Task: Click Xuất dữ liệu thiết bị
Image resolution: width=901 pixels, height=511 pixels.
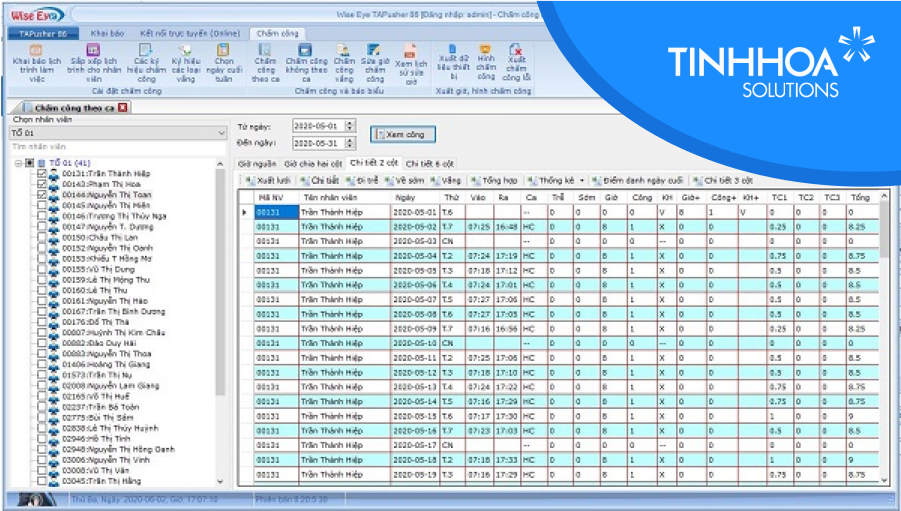Action: pos(453,63)
